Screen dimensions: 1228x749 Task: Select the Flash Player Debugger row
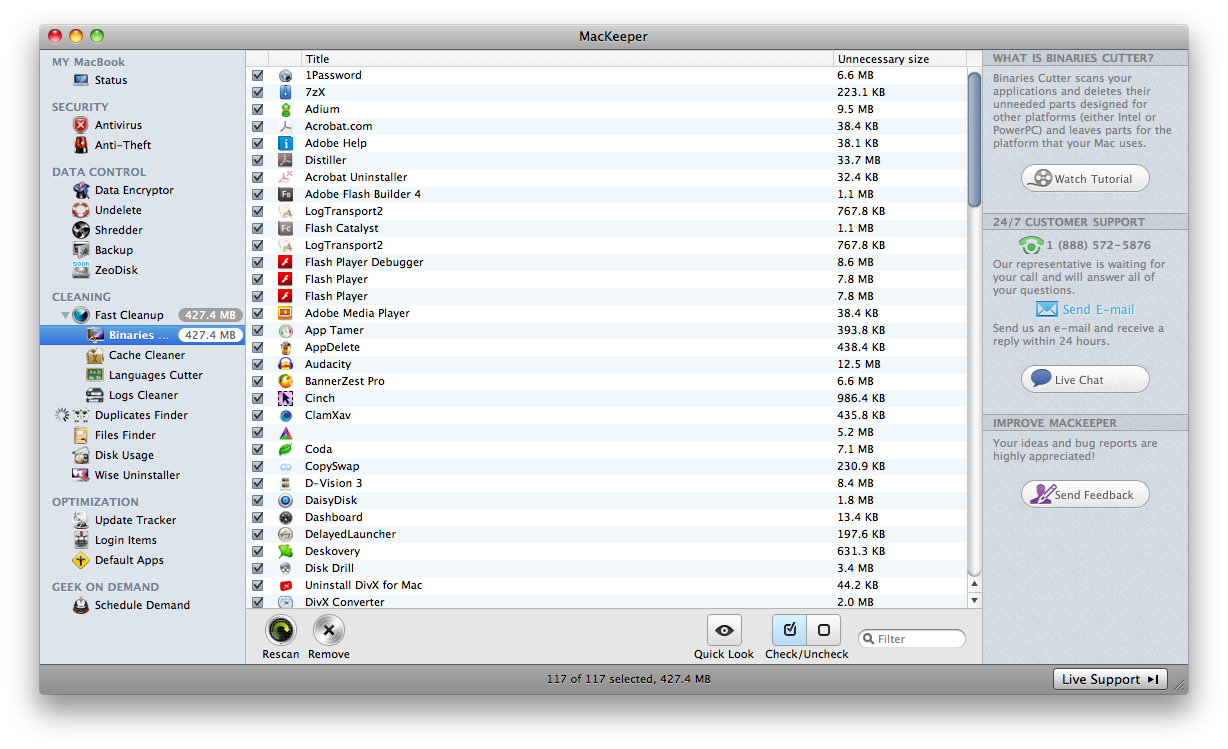606,262
